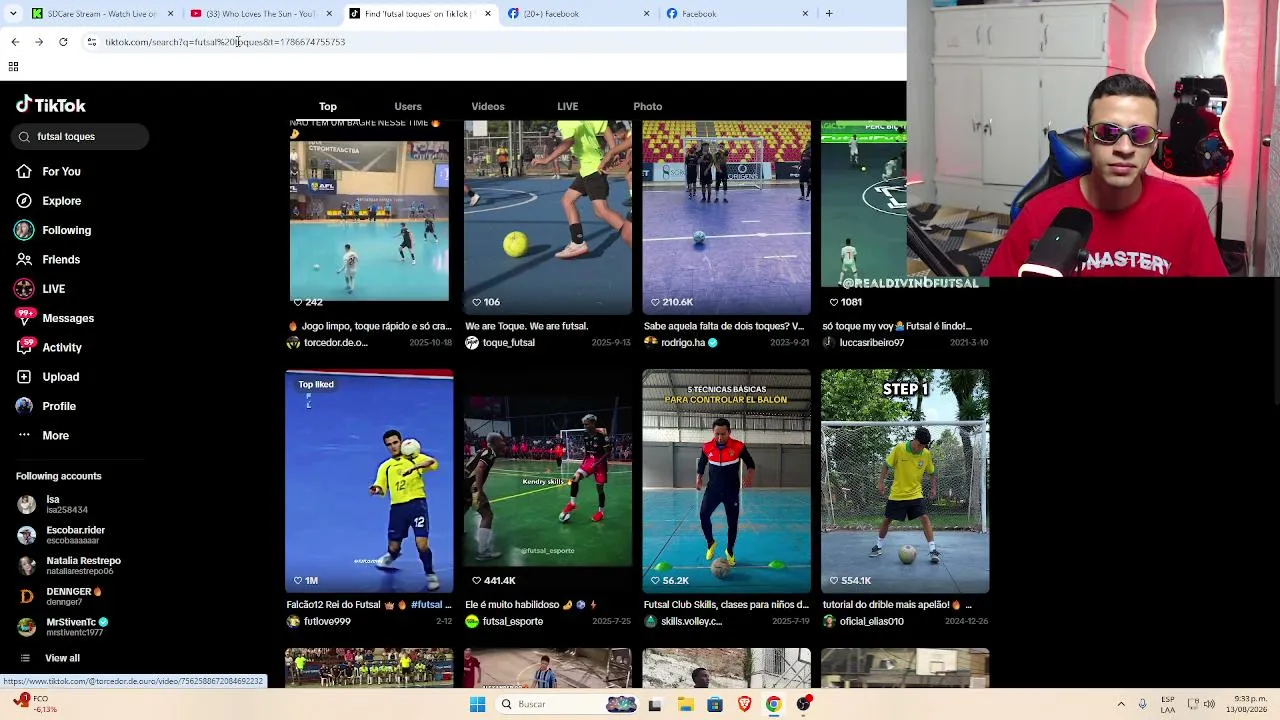Open the site information icon in address bar
The width and height of the screenshot is (1280, 720).
pyautogui.click(x=91, y=42)
